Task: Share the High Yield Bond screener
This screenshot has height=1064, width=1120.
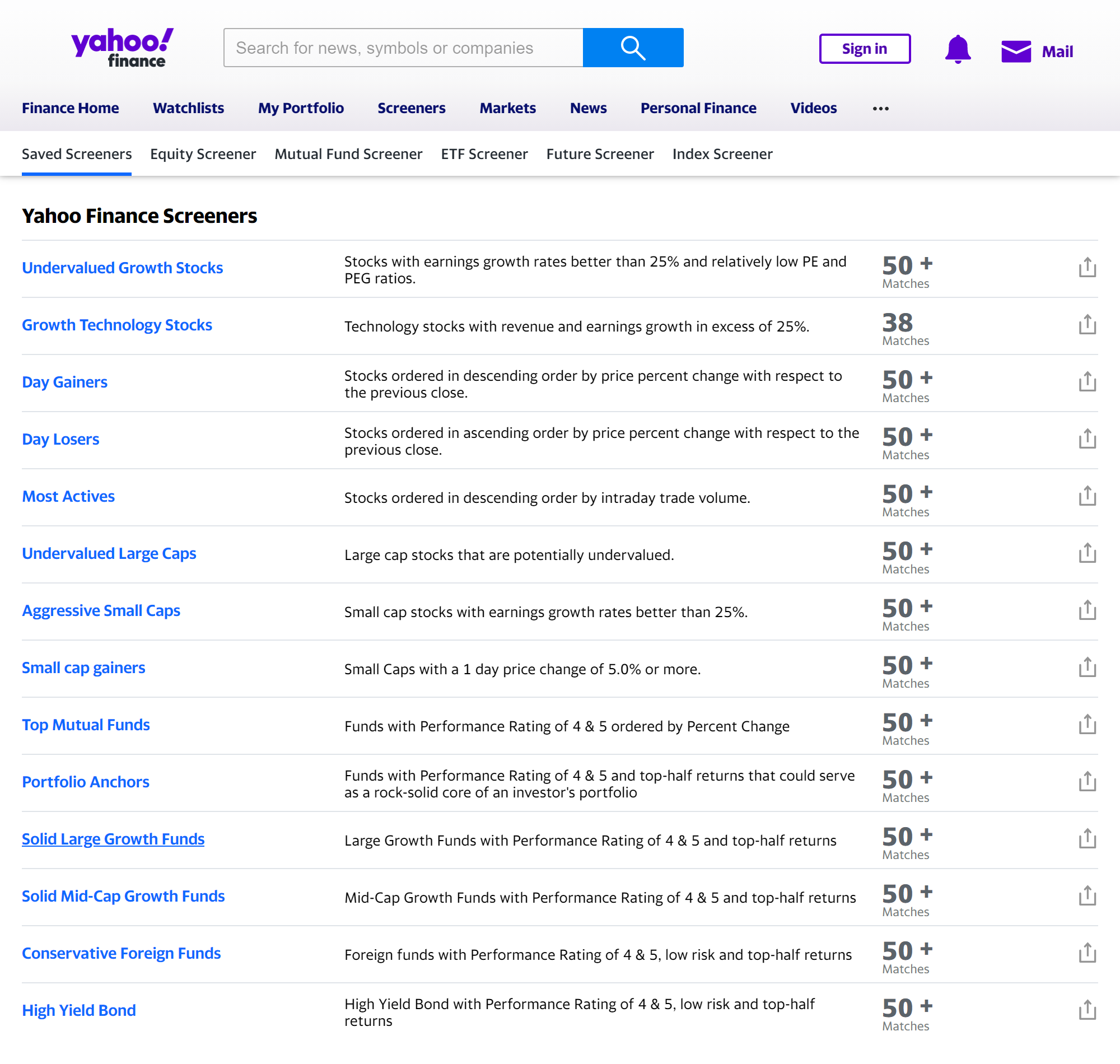Action: tap(1087, 1011)
